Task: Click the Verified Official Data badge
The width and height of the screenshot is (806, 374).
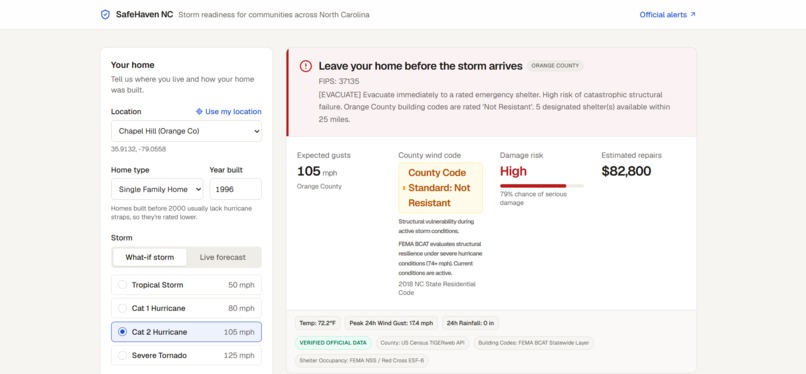Action: point(334,343)
